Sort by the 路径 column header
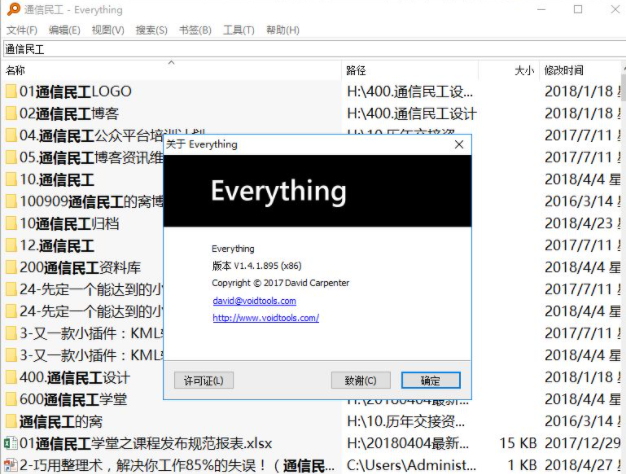Screen dimensions: 626x474 410,70
